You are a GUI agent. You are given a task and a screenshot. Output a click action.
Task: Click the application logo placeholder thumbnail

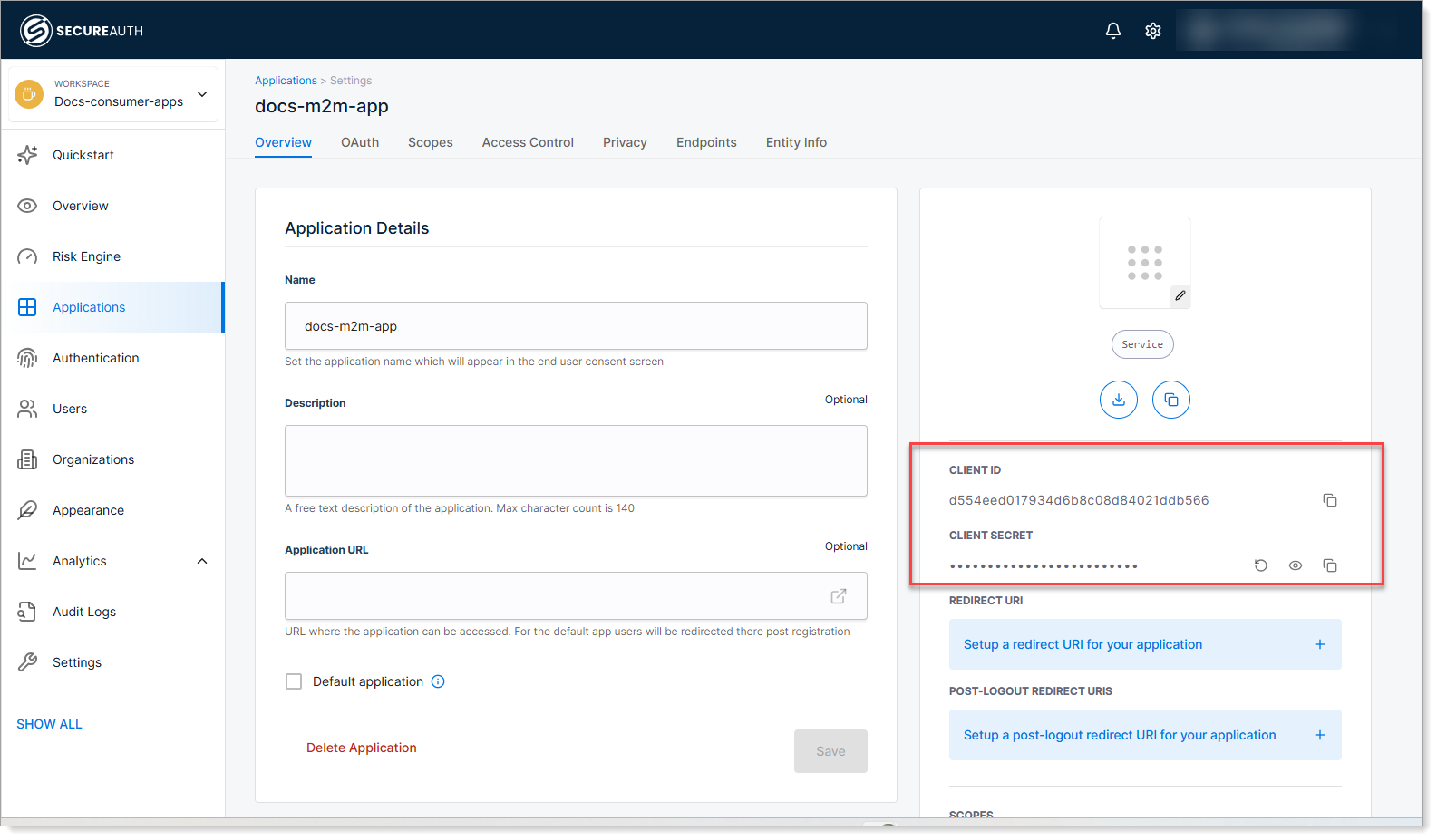pos(1145,263)
